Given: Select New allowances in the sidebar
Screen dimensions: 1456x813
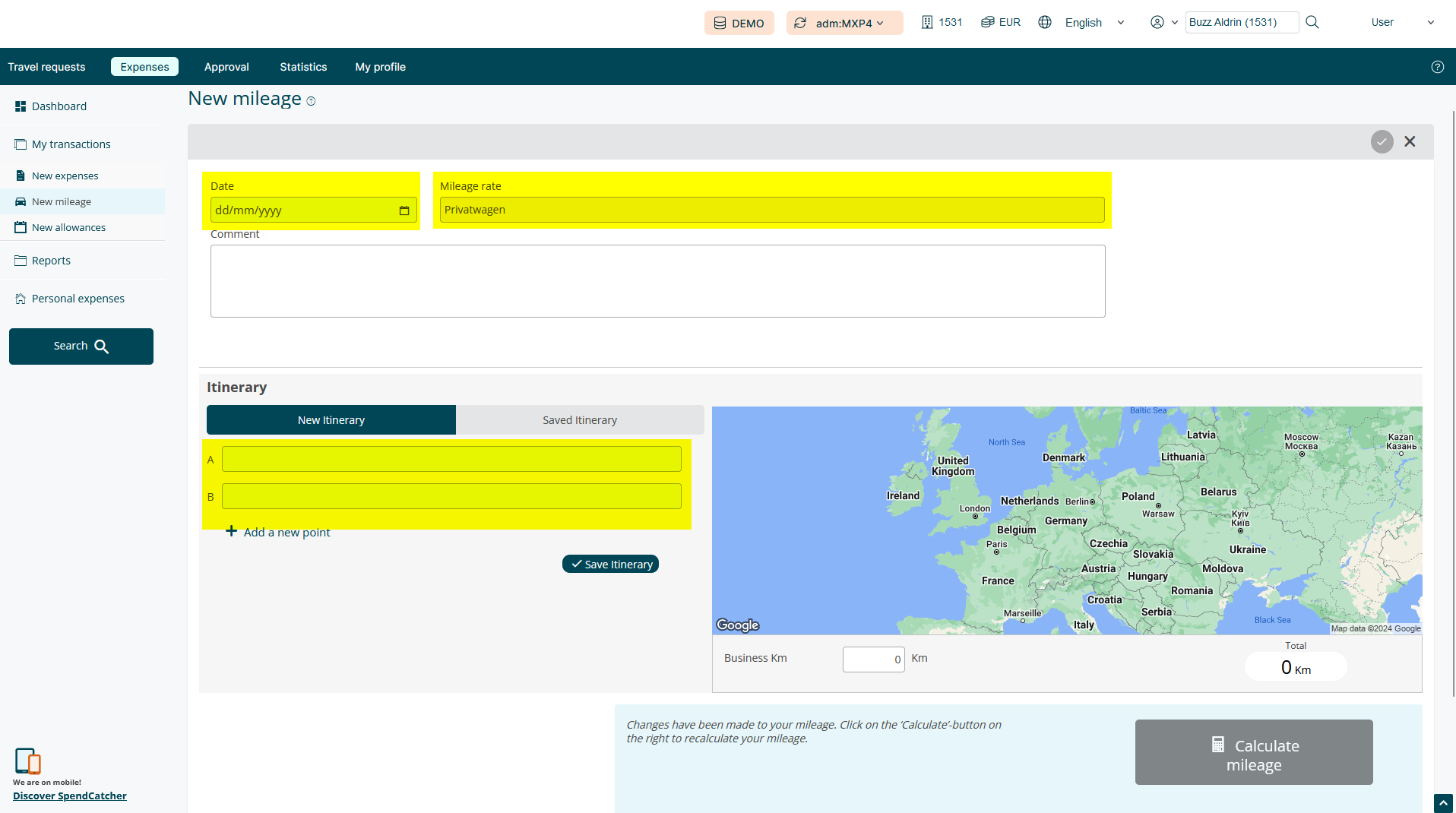Looking at the screenshot, I should 68,227.
